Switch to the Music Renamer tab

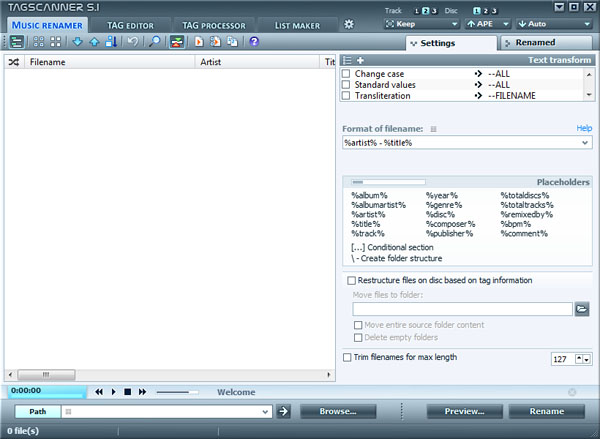pyautogui.click(x=47, y=25)
